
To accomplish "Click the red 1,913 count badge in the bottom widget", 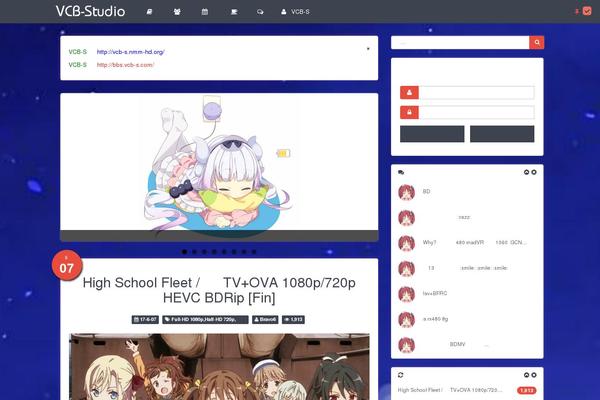I will coord(527,390).
